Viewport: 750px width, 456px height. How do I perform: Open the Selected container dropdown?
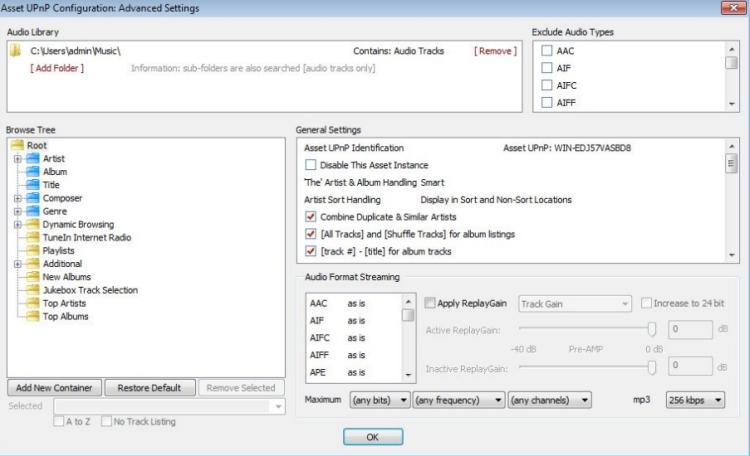tap(170, 406)
